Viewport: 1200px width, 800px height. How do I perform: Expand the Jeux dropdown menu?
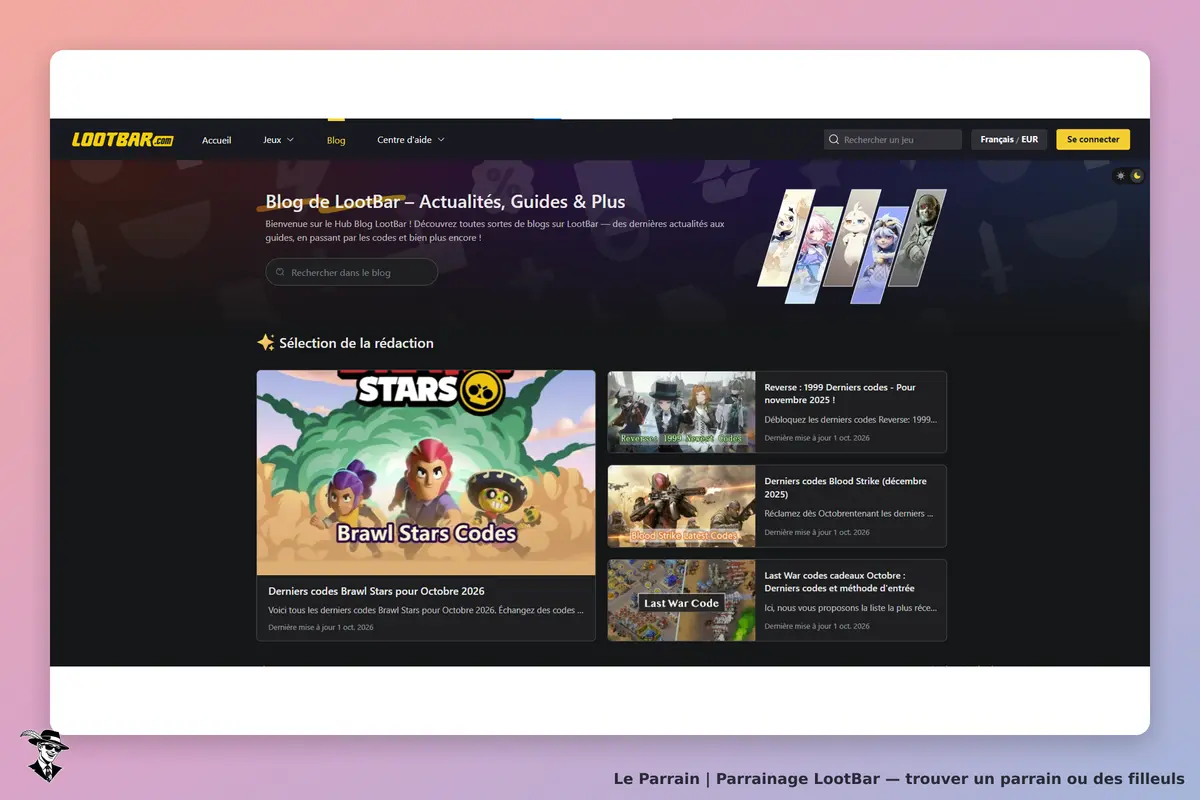pos(278,140)
